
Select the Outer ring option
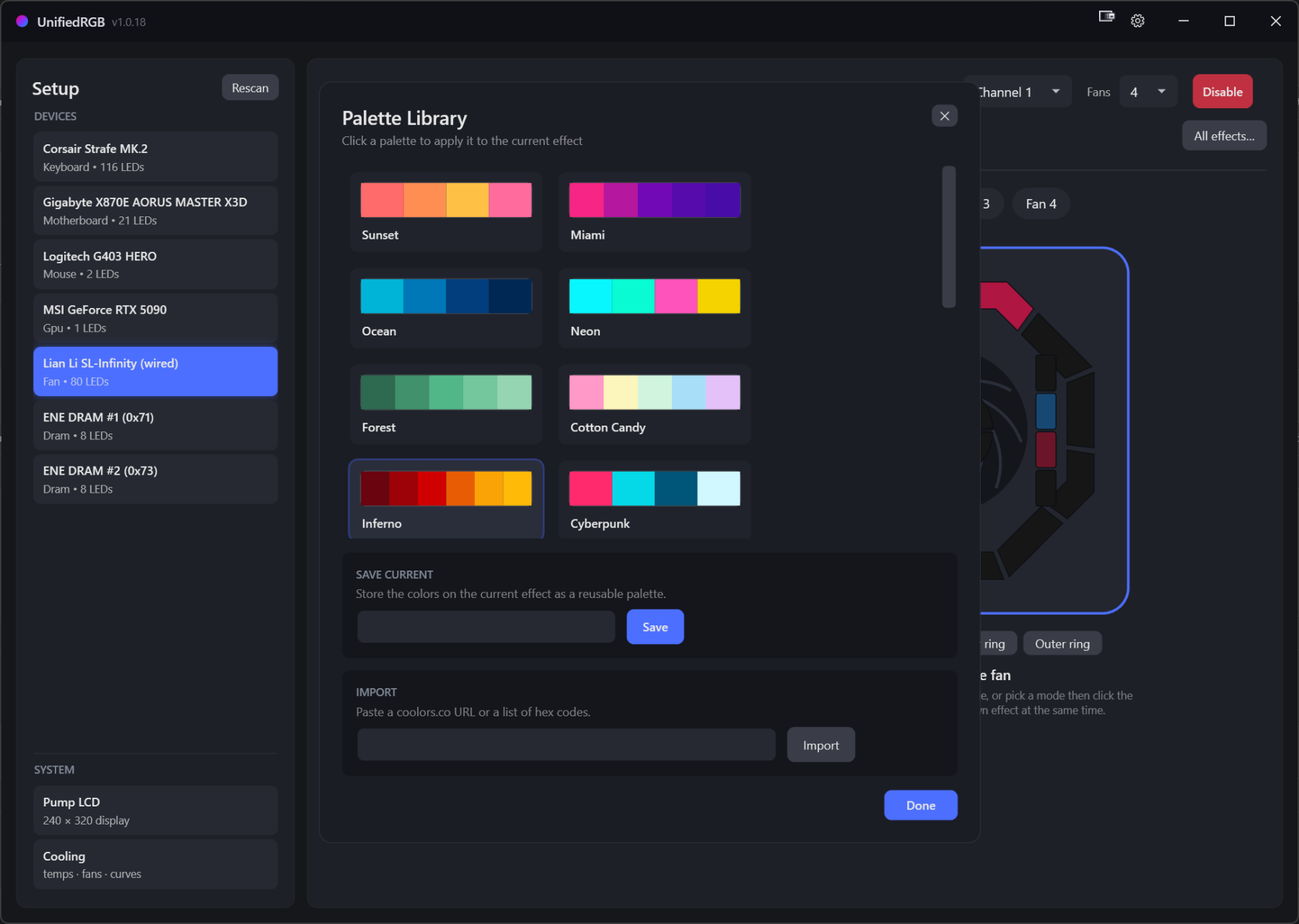click(x=1062, y=643)
